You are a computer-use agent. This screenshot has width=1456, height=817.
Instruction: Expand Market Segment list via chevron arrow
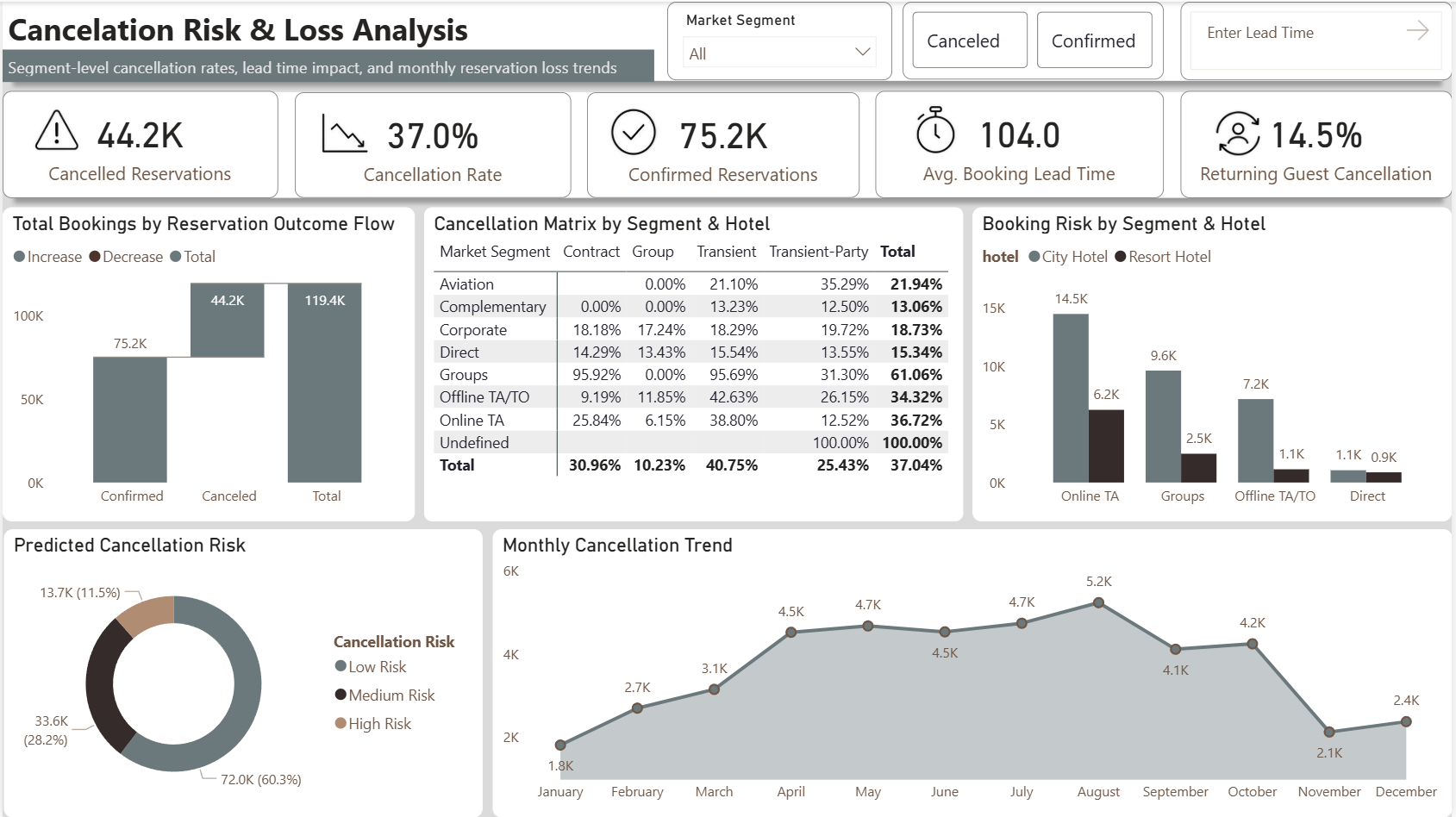(862, 53)
